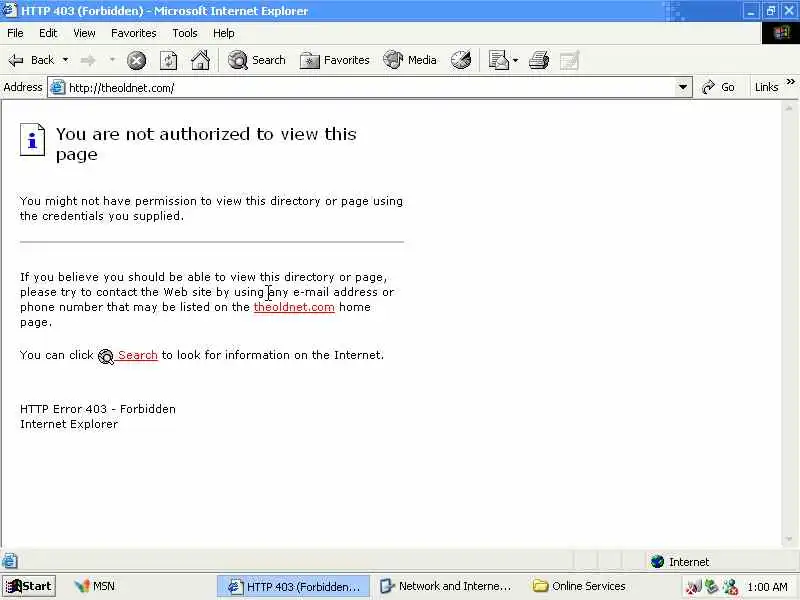Viewport: 800px width, 600px height.
Task: Open the Edit menu
Action: pos(48,33)
